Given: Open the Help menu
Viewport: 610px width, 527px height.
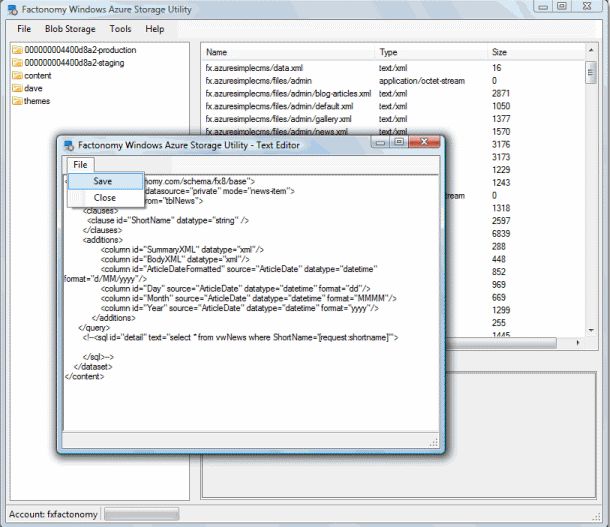Looking at the screenshot, I should [x=154, y=29].
